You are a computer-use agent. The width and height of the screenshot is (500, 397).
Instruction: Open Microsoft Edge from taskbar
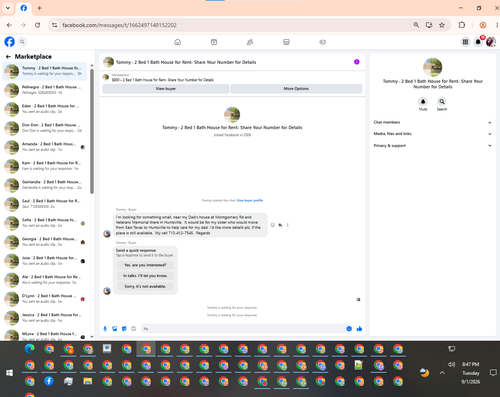pos(30,349)
